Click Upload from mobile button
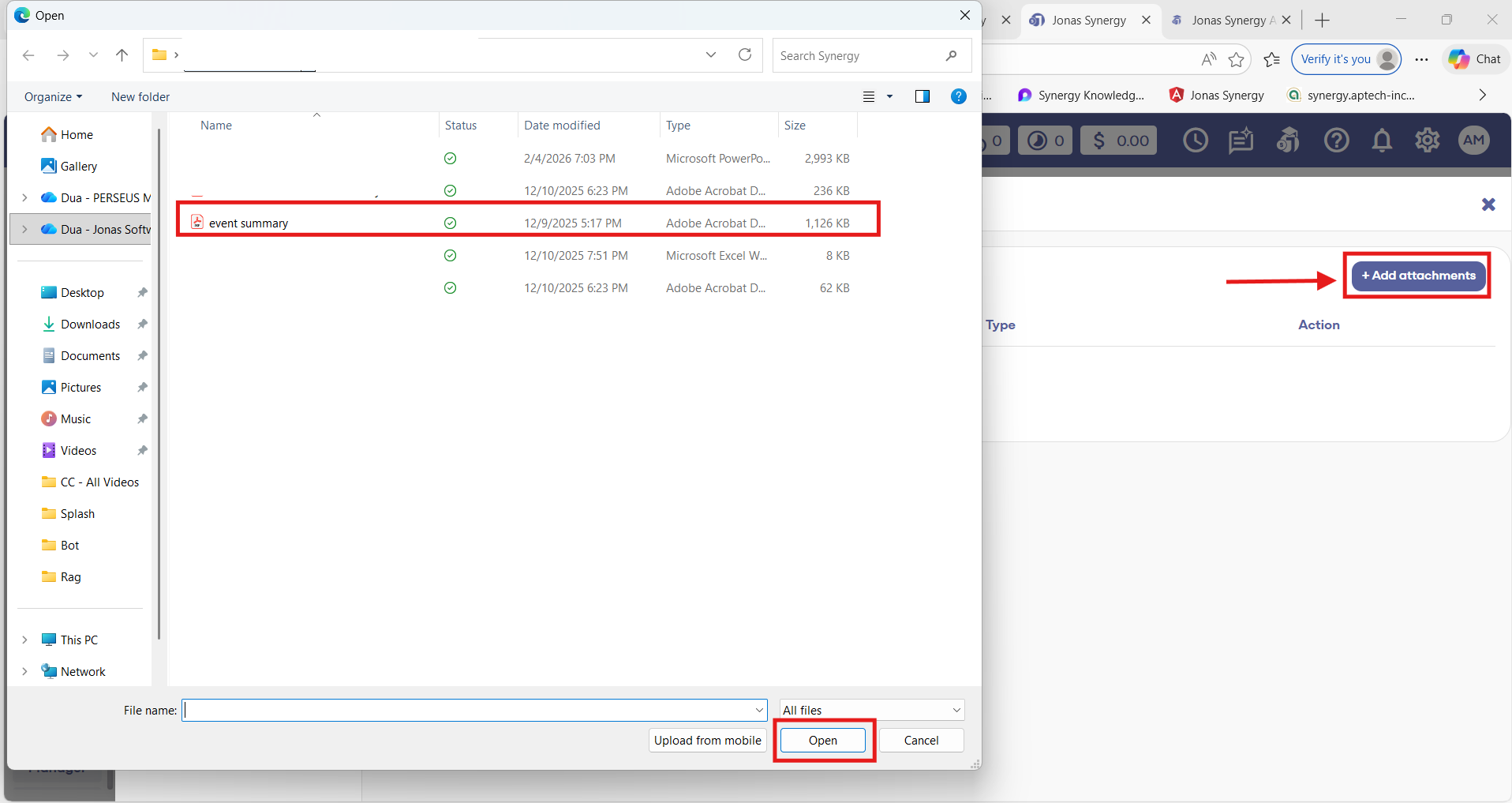The image size is (1512, 803). click(x=707, y=740)
